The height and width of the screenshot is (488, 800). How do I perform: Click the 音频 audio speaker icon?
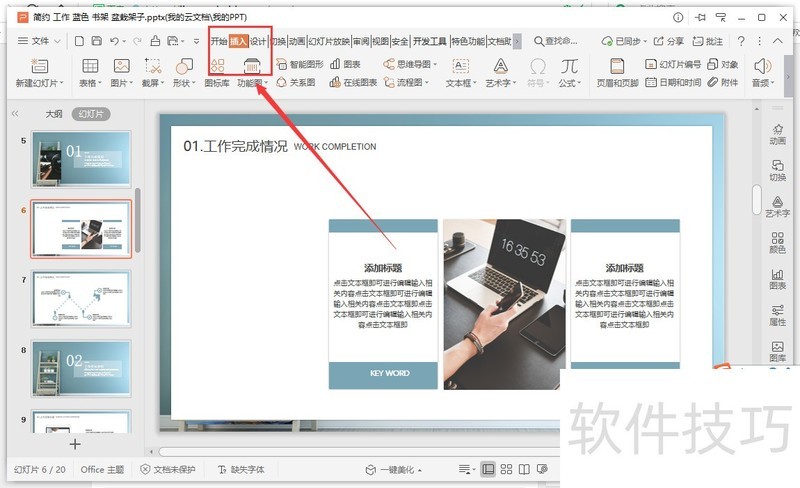(762, 66)
